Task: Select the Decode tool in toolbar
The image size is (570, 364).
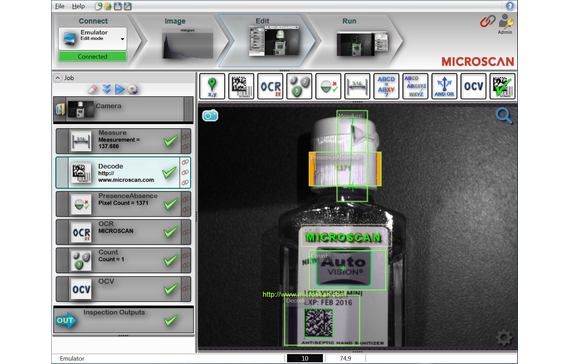Action: pos(241,86)
